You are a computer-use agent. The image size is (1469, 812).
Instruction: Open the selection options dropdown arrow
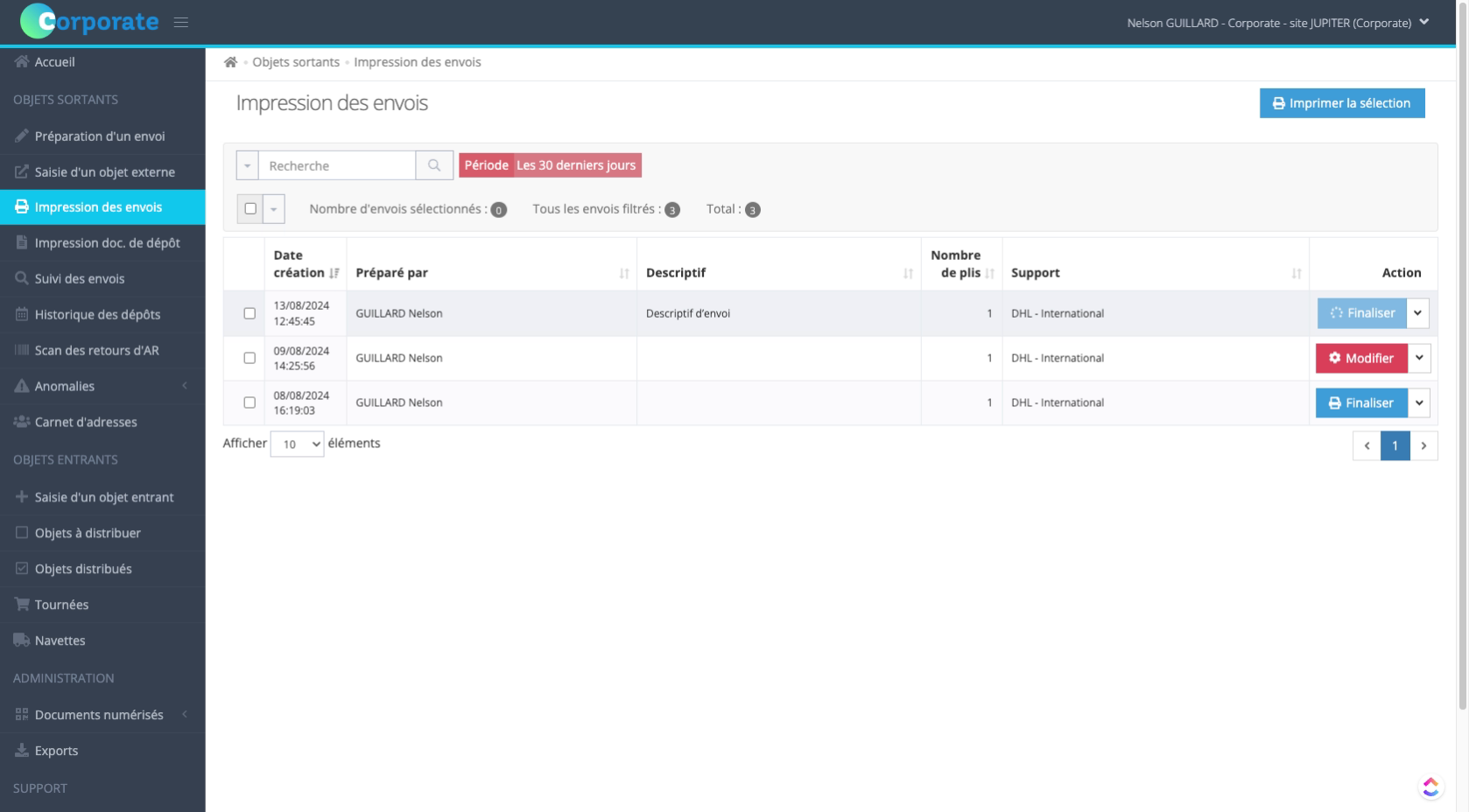coord(273,209)
